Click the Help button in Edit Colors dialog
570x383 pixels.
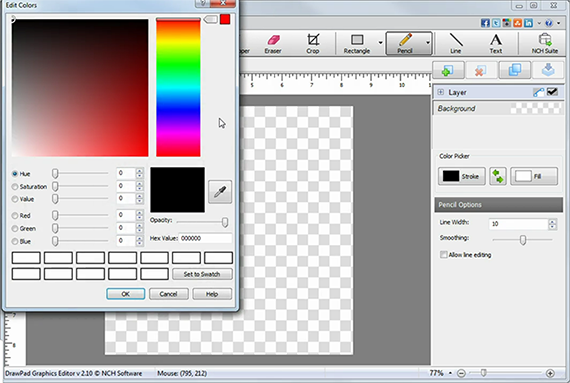click(x=212, y=294)
